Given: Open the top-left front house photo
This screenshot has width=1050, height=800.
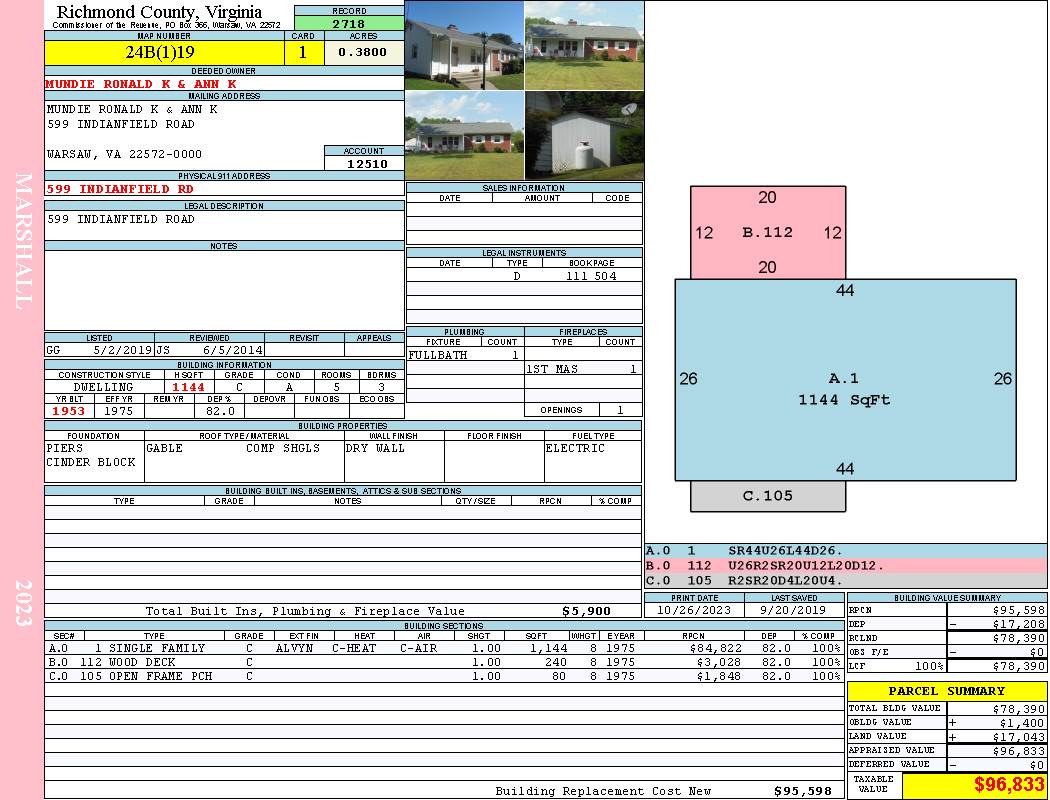Looking at the screenshot, I should [x=465, y=46].
